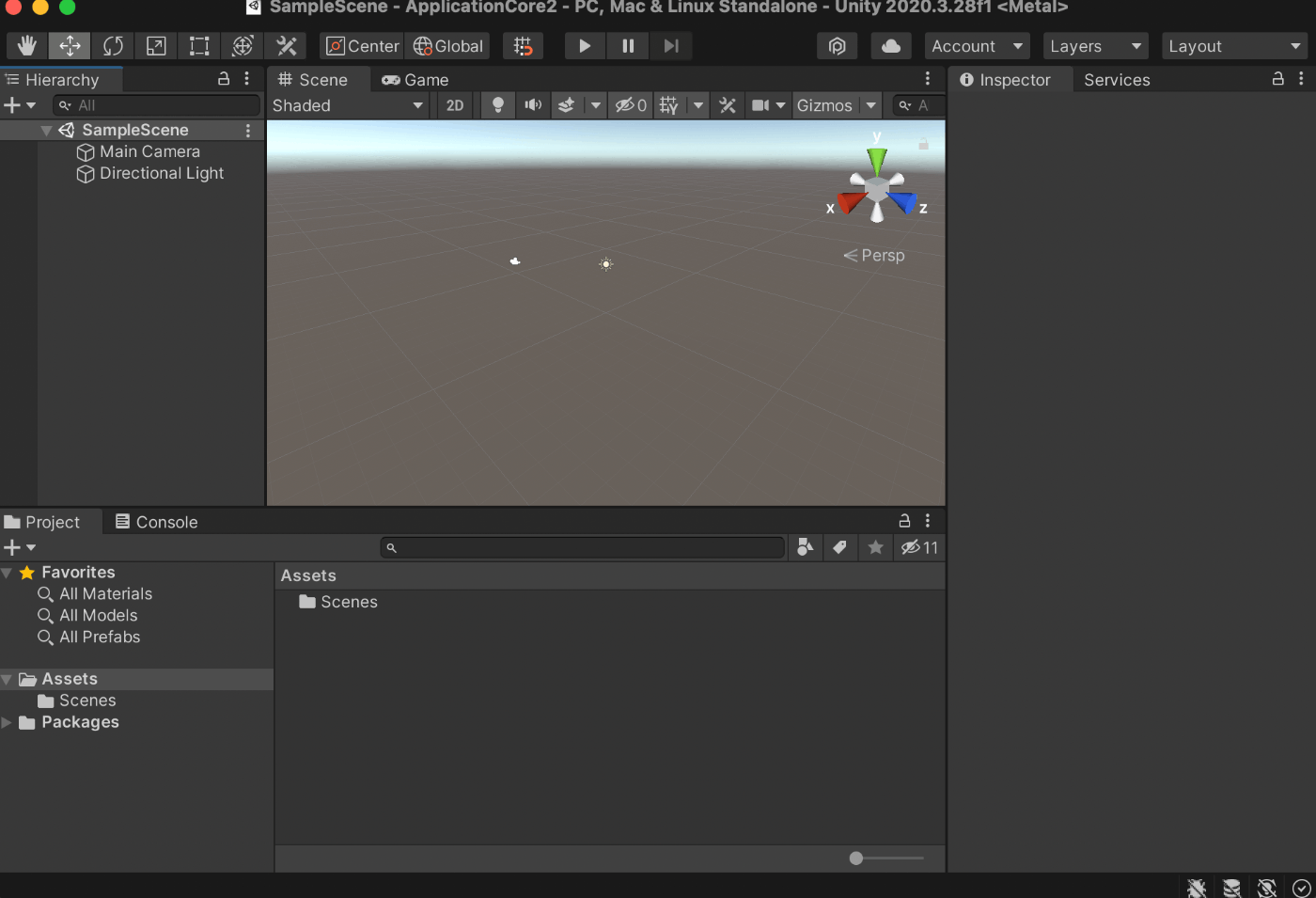Click the red X axis gizmo cone
The width and height of the screenshot is (1316, 898).
point(852,202)
